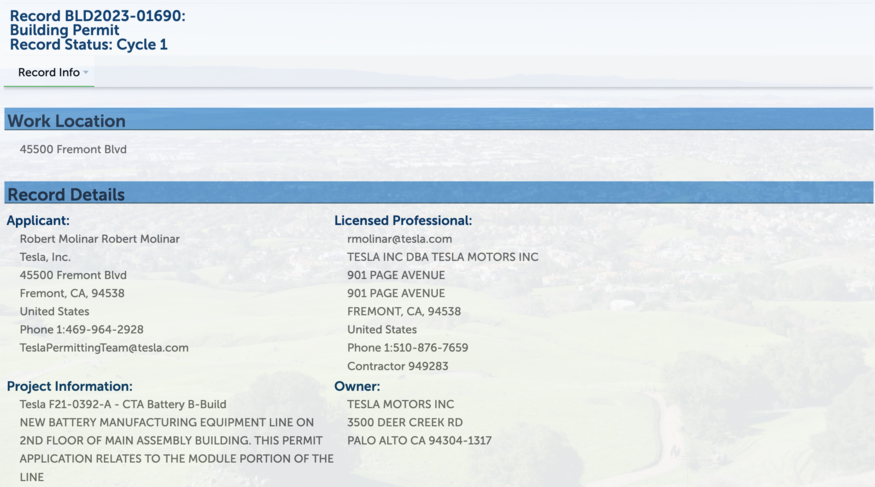This screenshot has height=487, width=875.
Task: Click rmolinar@tesla.com email
Action: 400,239
